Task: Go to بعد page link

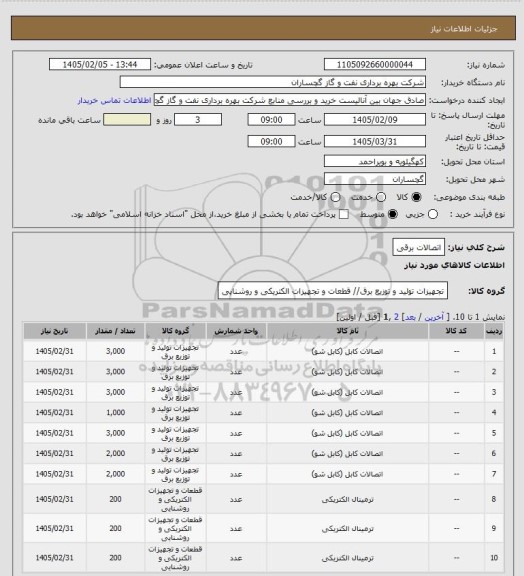Action: tap(410, 317)
